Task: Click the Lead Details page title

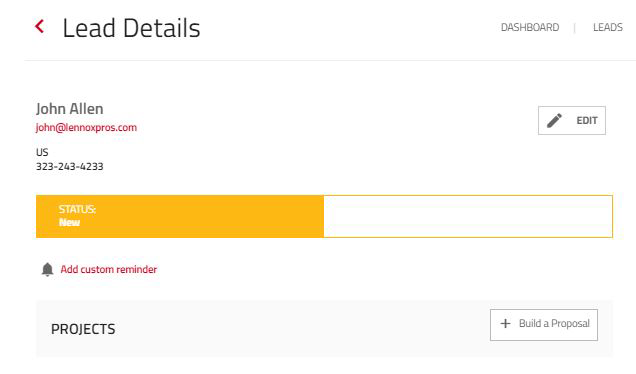Action: [x=131, y=28]
